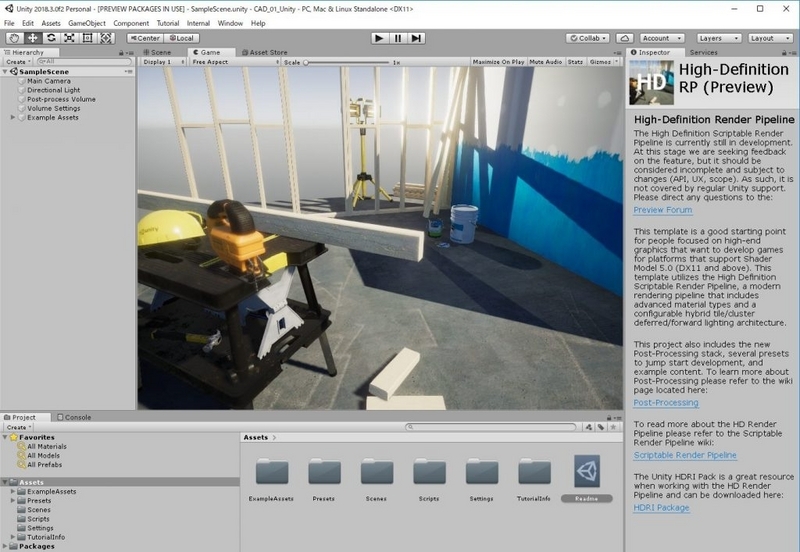Toggle Mute Audio in Game view
Viewport: 800px width, 552px height.
545,62
